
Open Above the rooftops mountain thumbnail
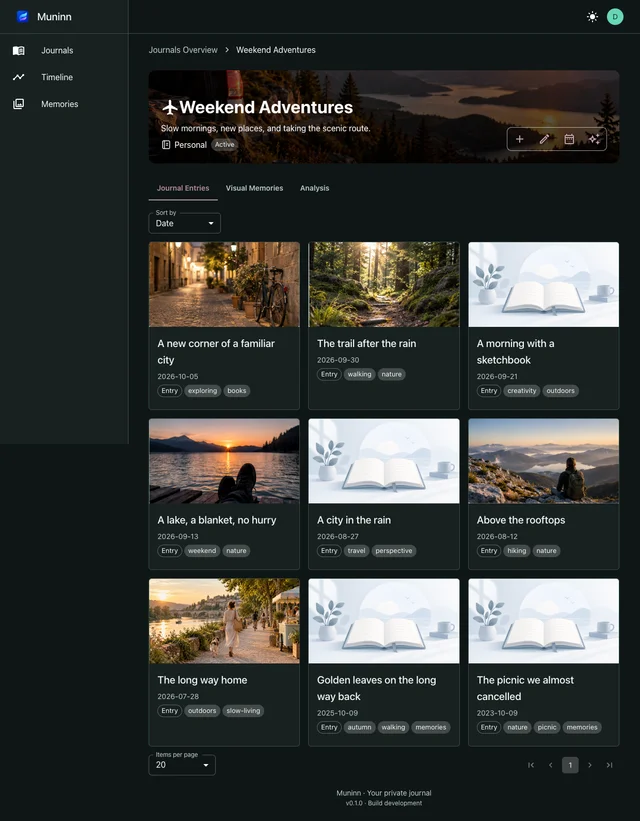pyautogui.click(x=544, y=461)
